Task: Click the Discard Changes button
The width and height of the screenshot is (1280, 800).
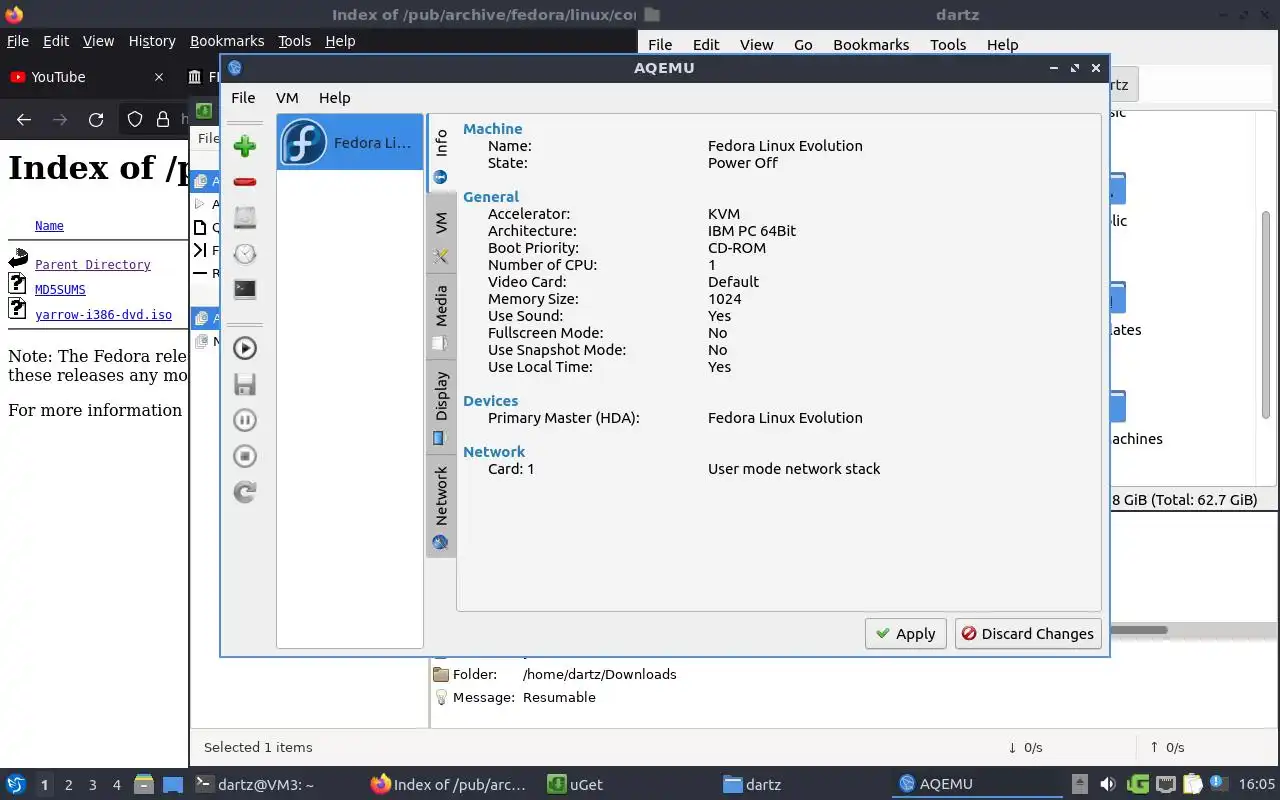Action: click(1028, 634)
